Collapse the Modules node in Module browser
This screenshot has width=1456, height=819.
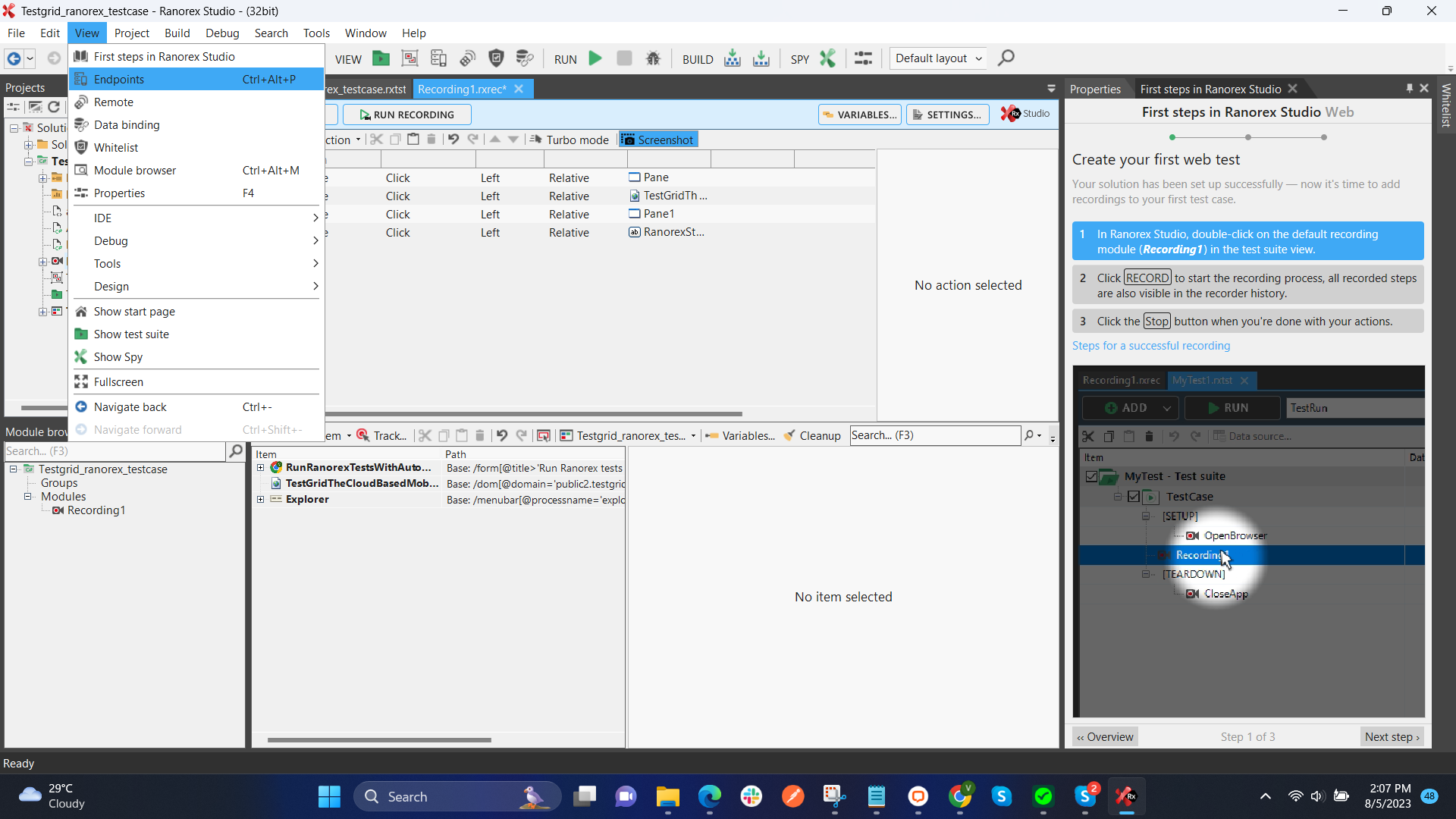click(x=28, y=497)
